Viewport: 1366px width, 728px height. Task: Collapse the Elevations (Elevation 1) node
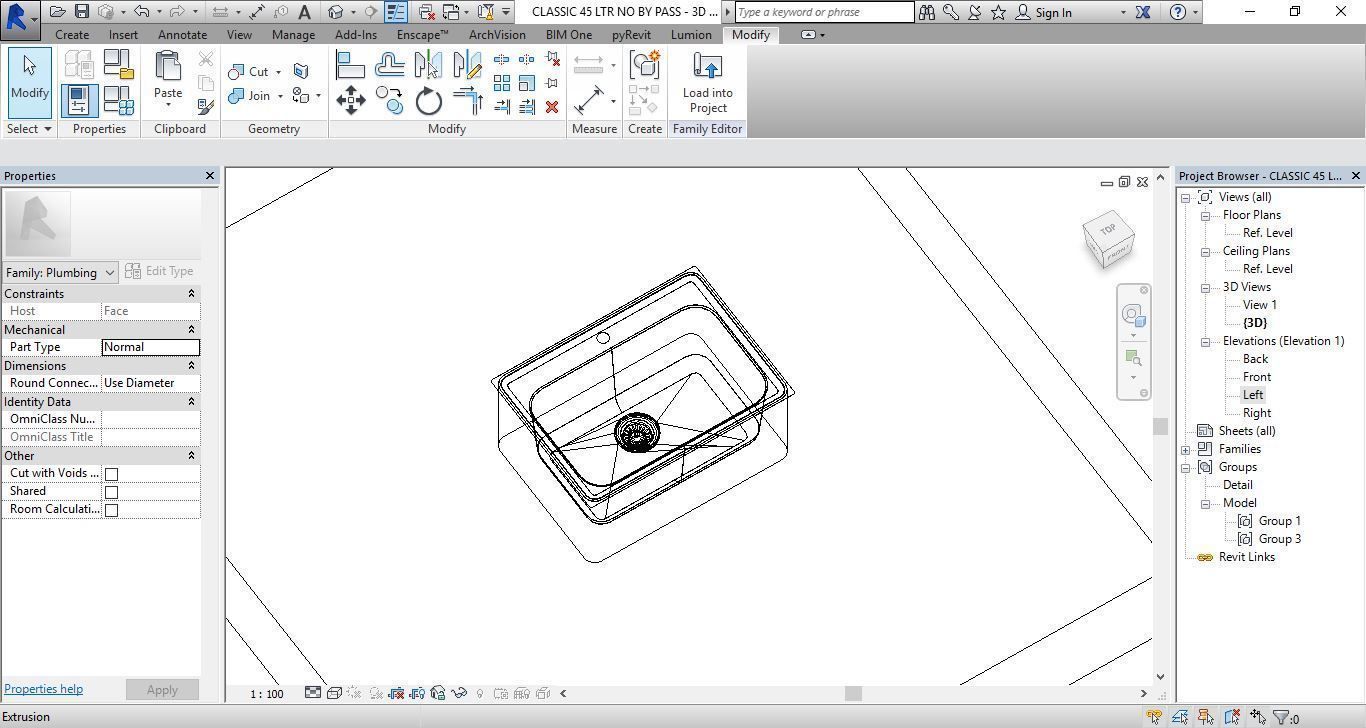pos(1206,341)
